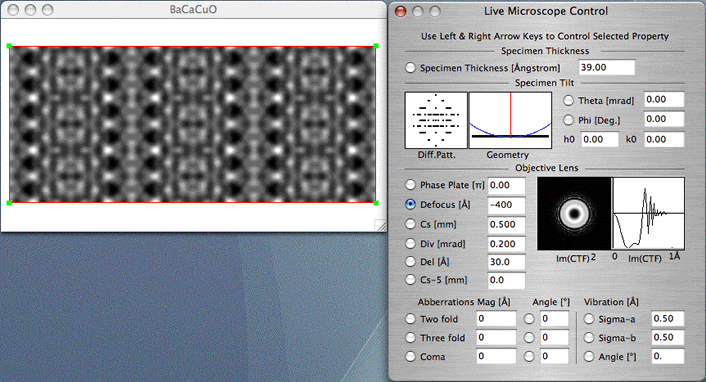Select the Specimen Thickness radio button

pos(410,68)
